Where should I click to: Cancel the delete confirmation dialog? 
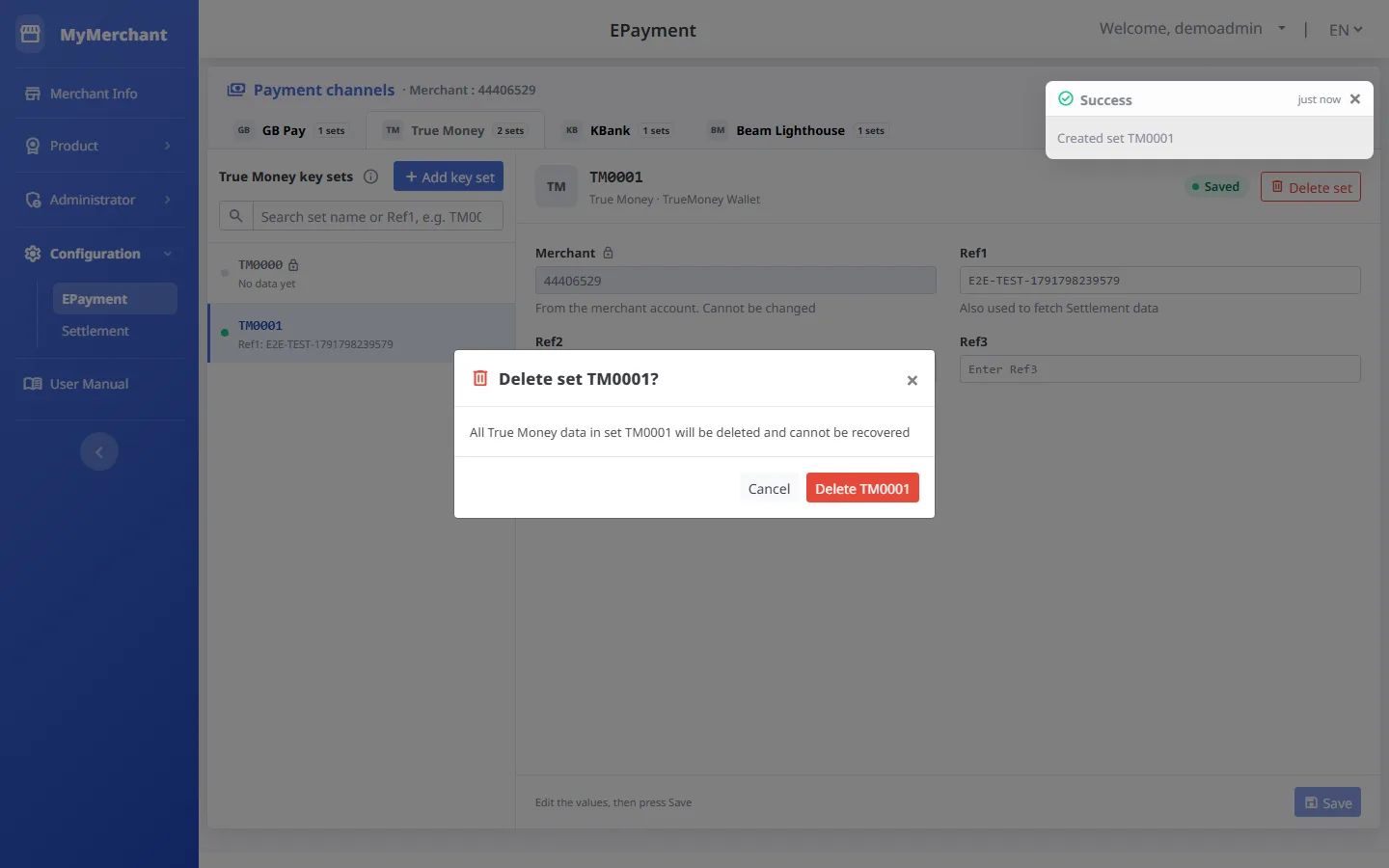(x=769, y=489)
